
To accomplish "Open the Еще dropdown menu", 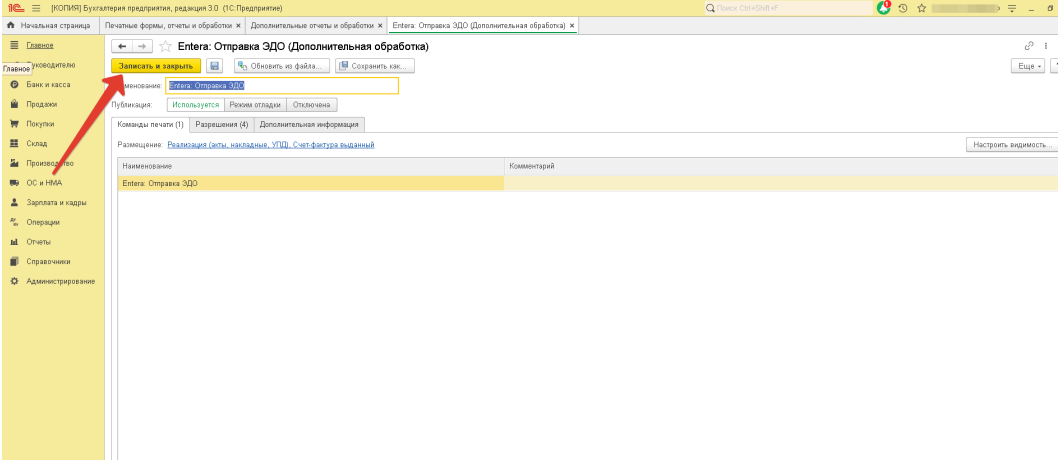I will 1028,66.
